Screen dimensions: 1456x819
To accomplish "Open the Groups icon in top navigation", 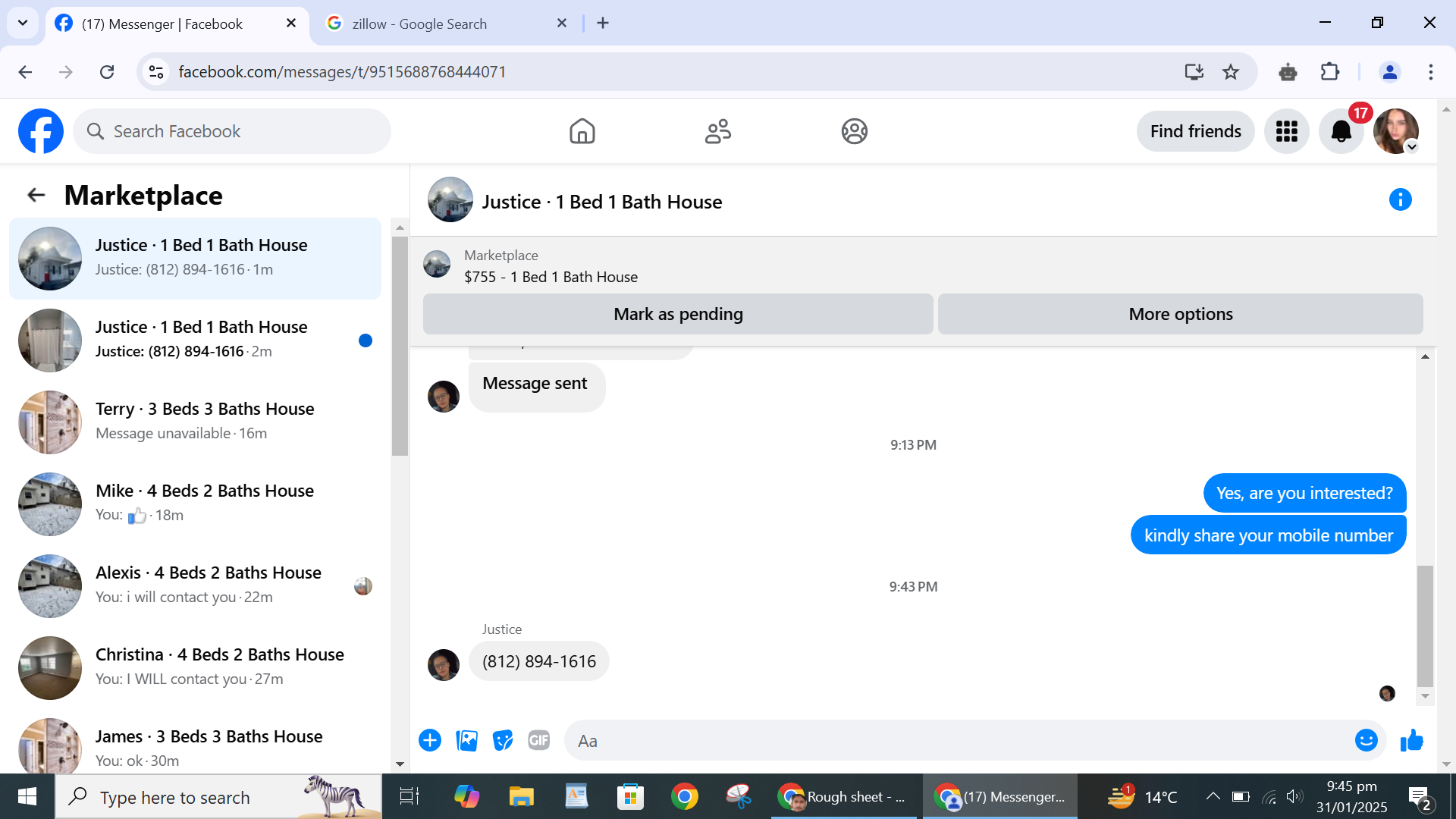I will pos(855,131).
